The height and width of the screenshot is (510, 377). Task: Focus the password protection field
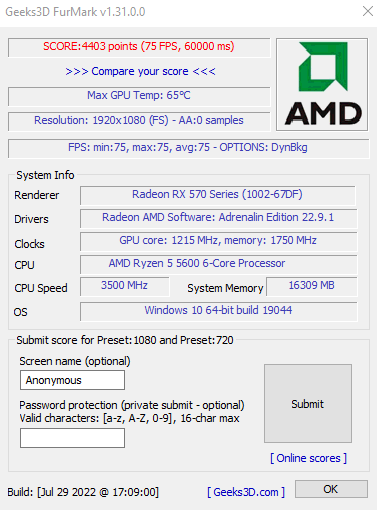click(x=72, y=438)
